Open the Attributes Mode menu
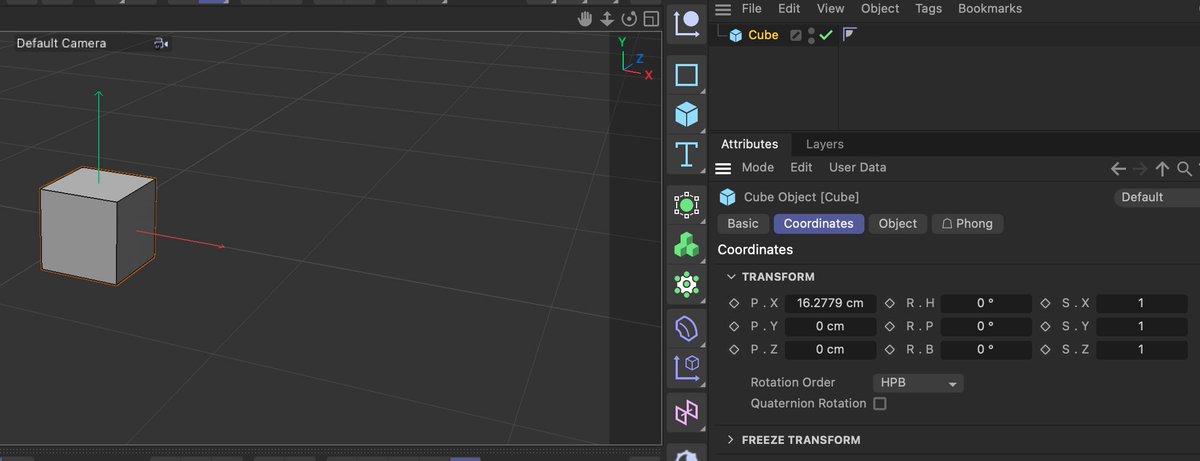This screenshot has height=461, width=1200. (x=758, y=168)
